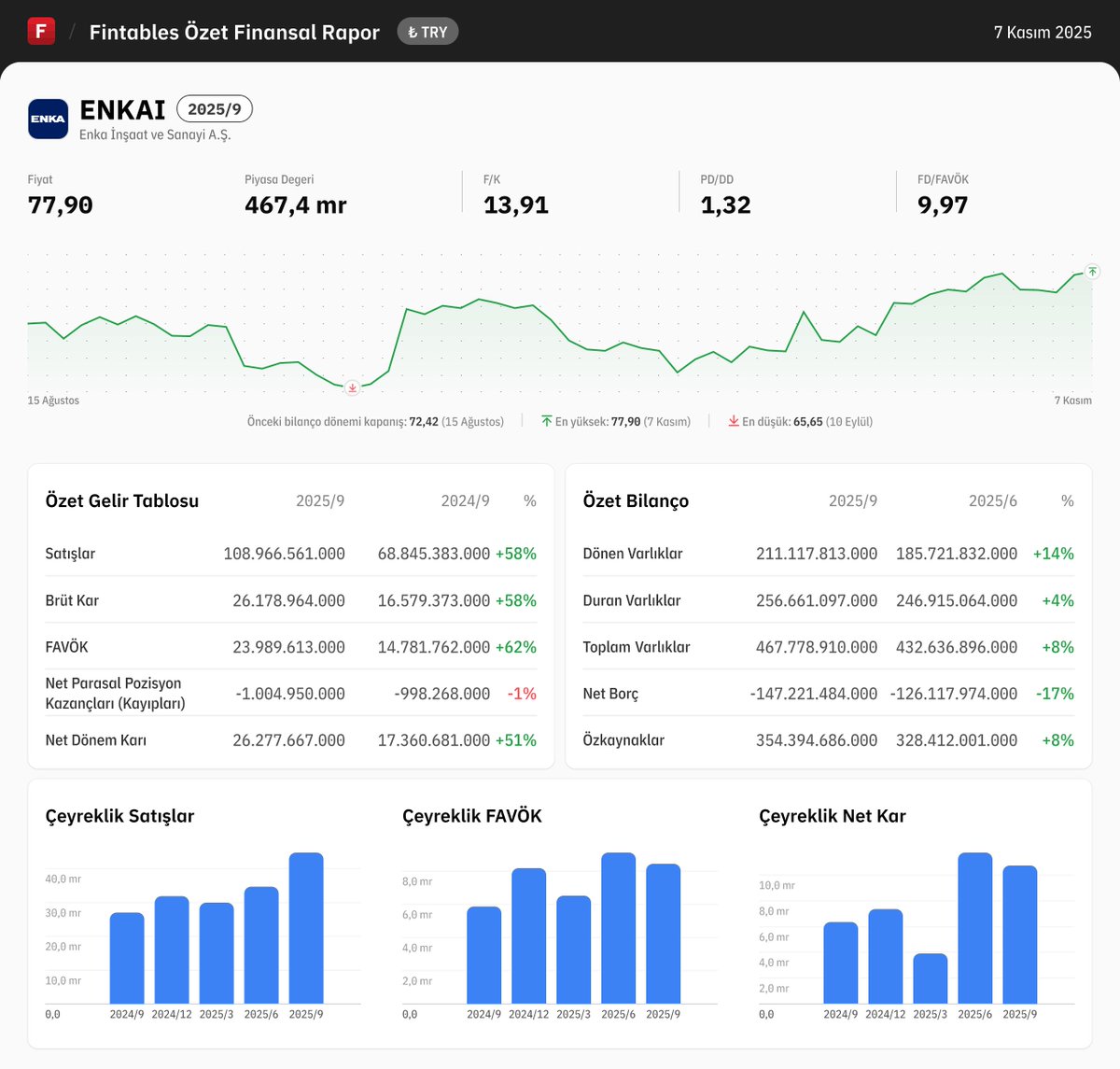Click the red En düşük arrow icon
Screen dimensions: 1120x1069
(x=734, y=421)
